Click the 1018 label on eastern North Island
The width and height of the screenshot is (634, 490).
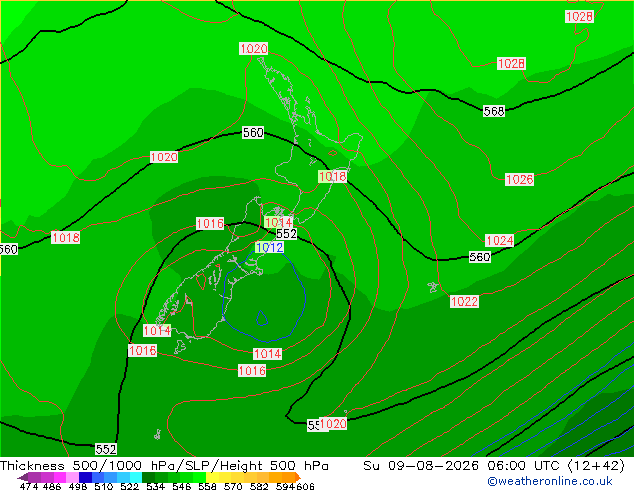tap(333, 176)
